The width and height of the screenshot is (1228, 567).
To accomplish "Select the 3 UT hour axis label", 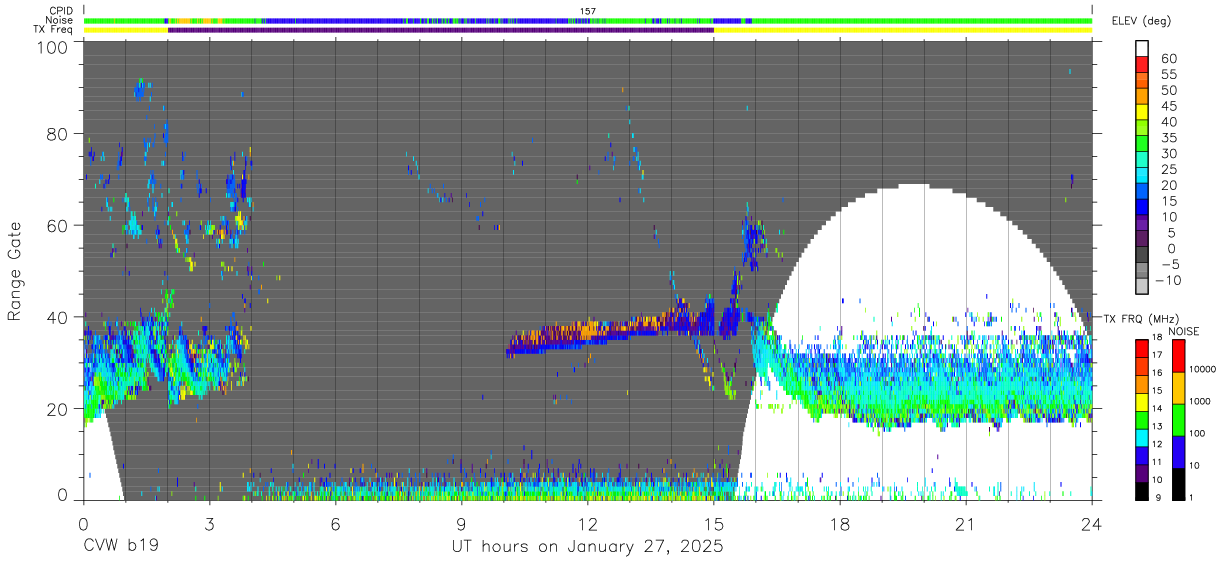I will pos(209,524).
